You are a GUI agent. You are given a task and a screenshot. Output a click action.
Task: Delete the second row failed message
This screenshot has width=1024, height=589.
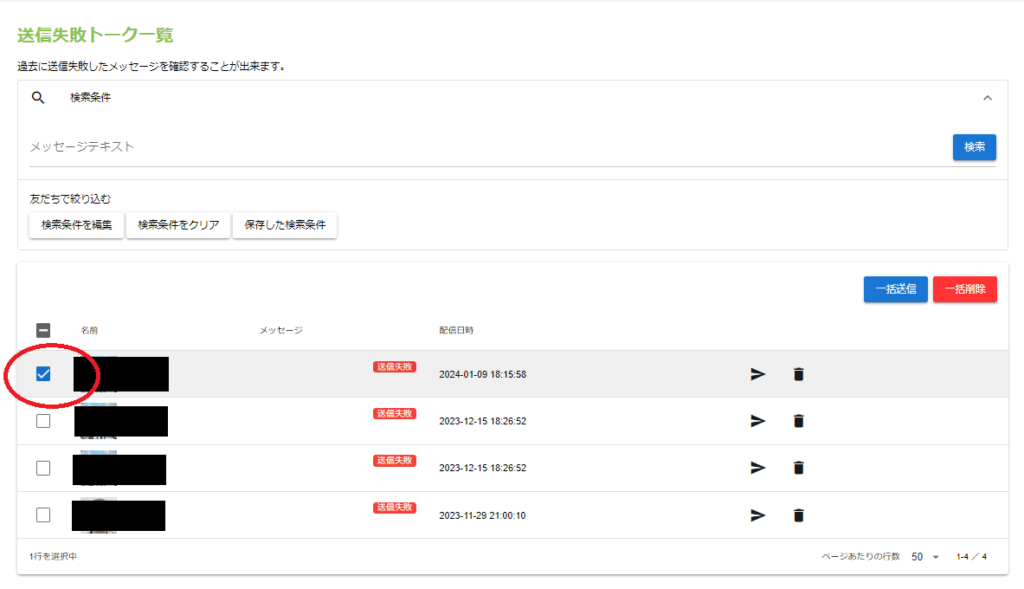798,421
